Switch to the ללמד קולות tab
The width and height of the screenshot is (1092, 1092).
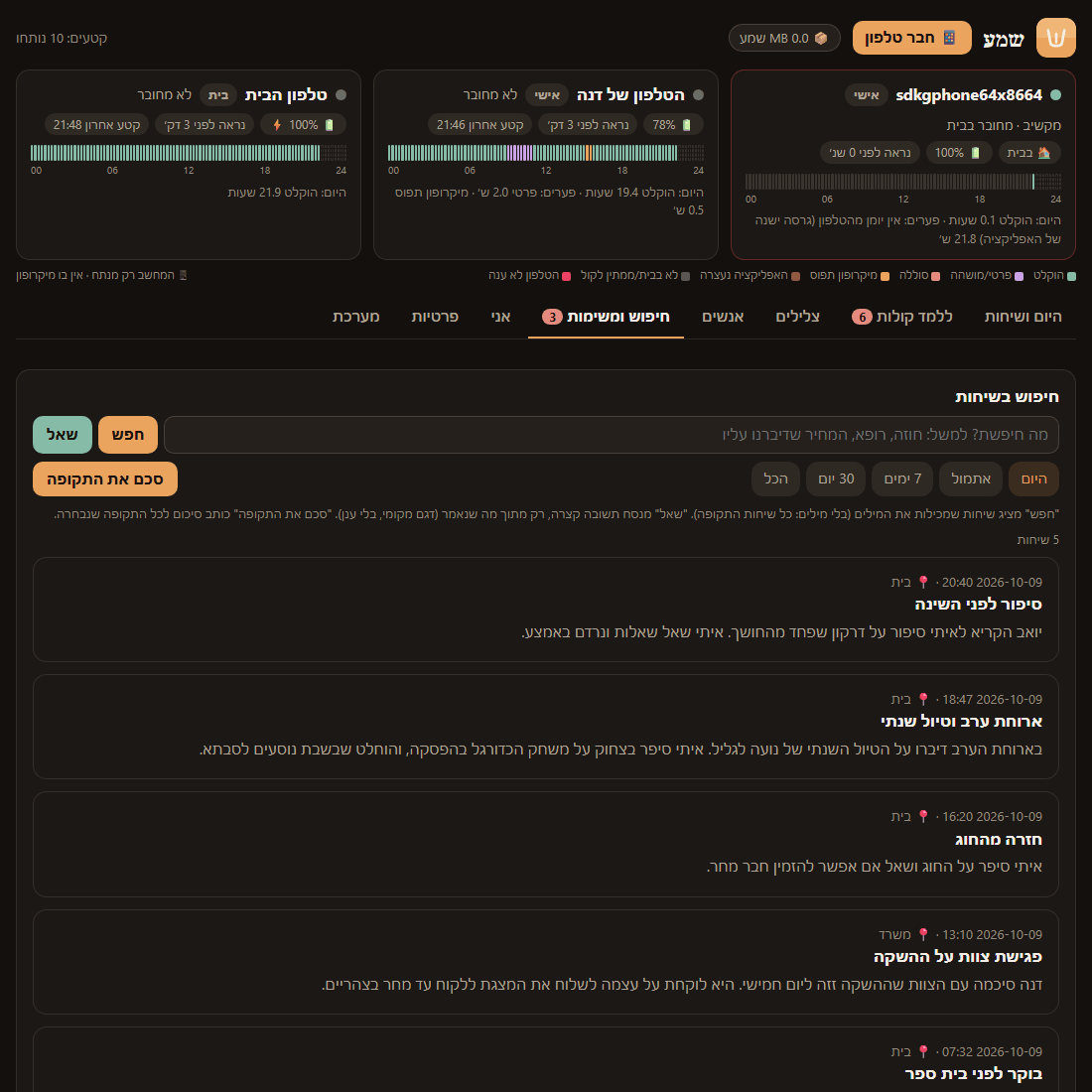tap(901, 317)
